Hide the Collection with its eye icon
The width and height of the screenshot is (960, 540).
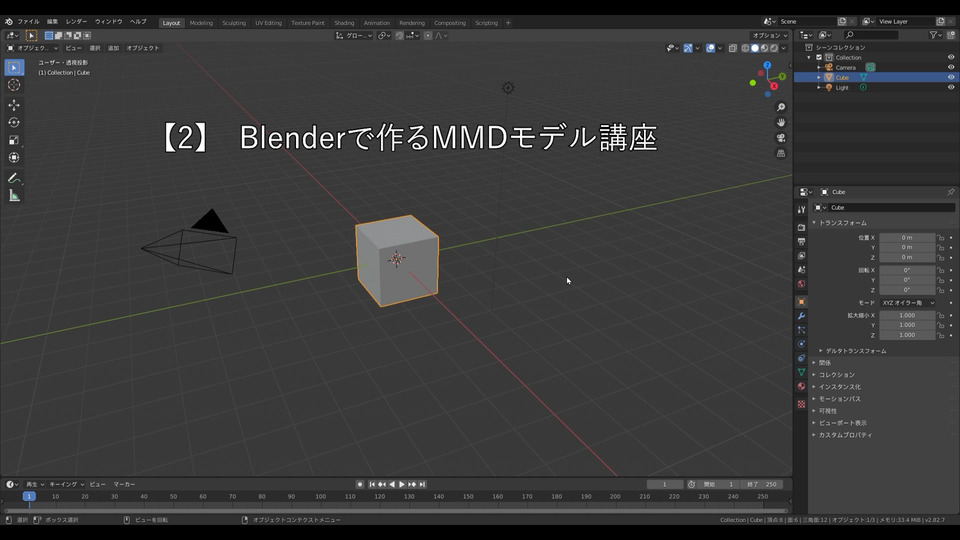(x=951, y=58)
